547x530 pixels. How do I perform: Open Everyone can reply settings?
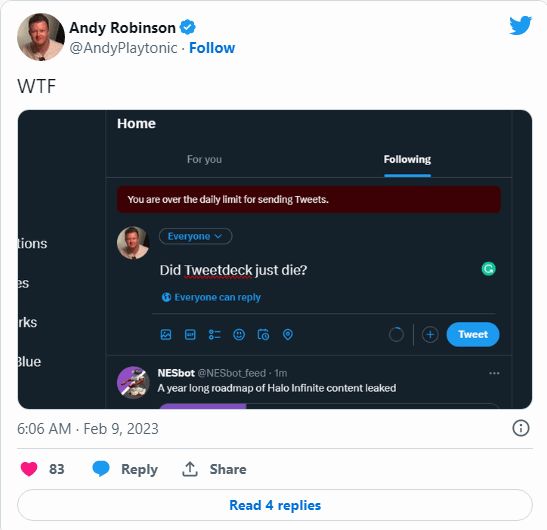click(x=211, y=297)
